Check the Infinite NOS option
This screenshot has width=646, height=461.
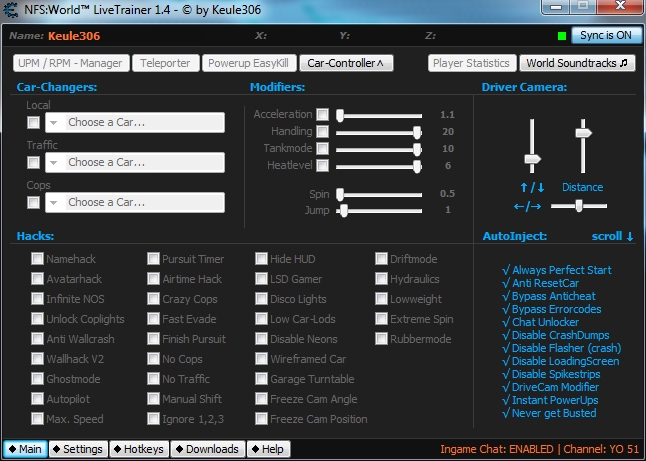pyautogui.click(x=37, y=299)
